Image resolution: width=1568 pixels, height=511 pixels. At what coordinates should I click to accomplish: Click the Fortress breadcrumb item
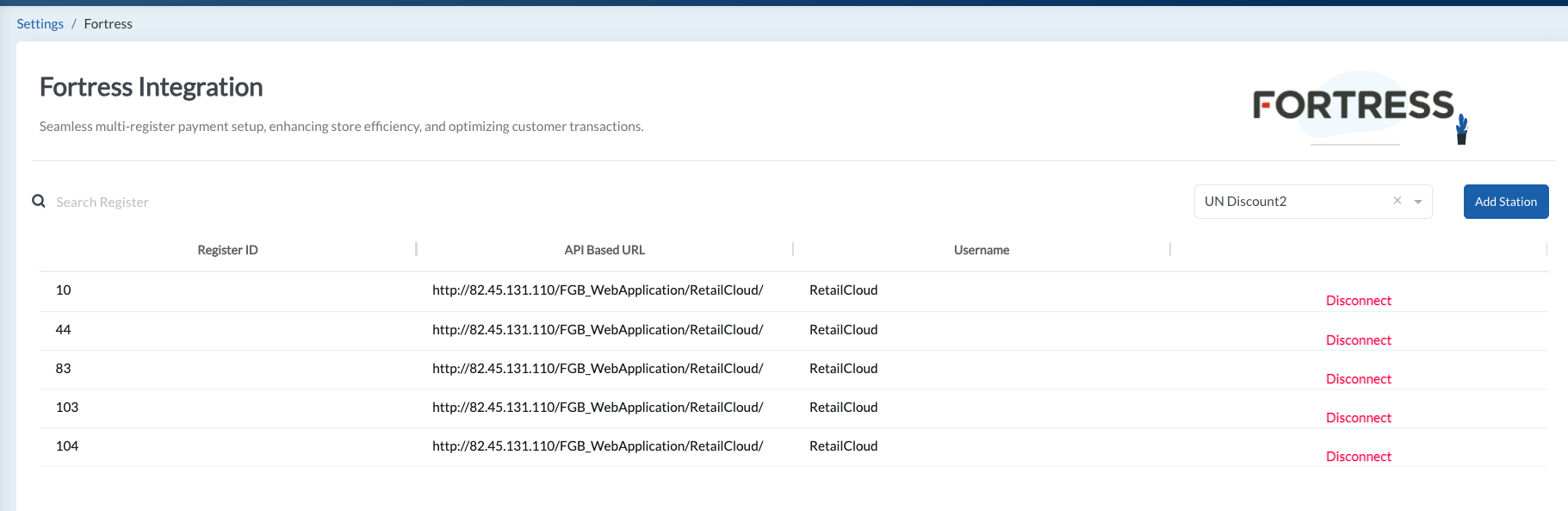point(108,23)
